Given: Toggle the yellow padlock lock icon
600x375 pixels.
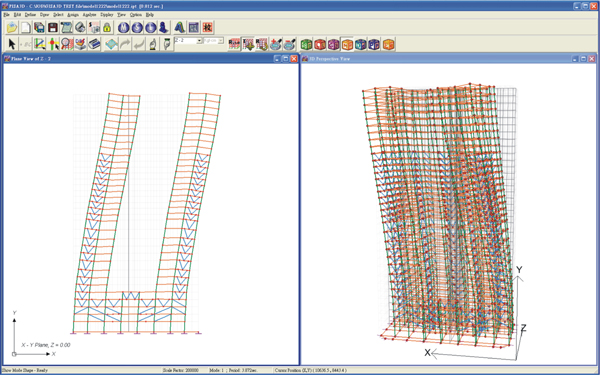Looking at the screenshot, I should coord(107,28).
